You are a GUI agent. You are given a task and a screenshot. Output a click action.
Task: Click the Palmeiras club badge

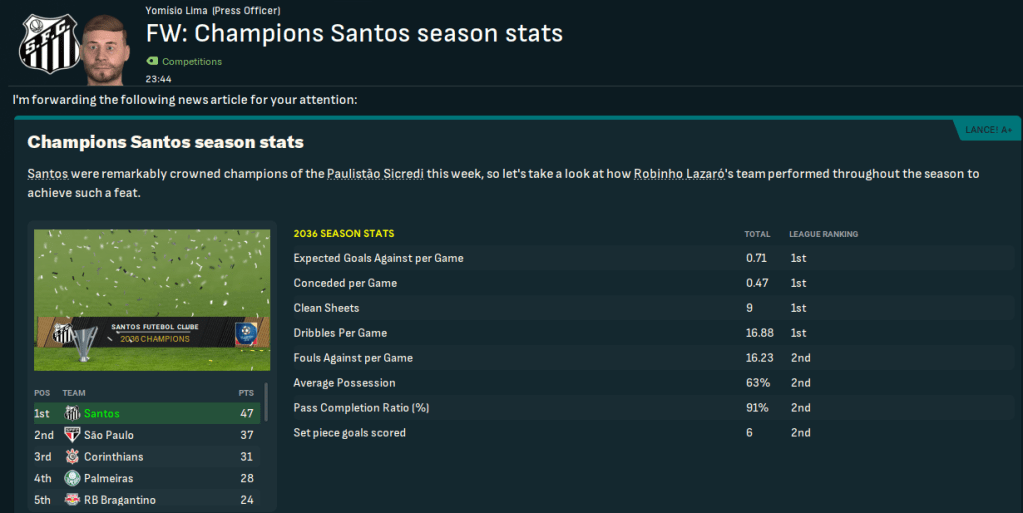click(72, 478)
